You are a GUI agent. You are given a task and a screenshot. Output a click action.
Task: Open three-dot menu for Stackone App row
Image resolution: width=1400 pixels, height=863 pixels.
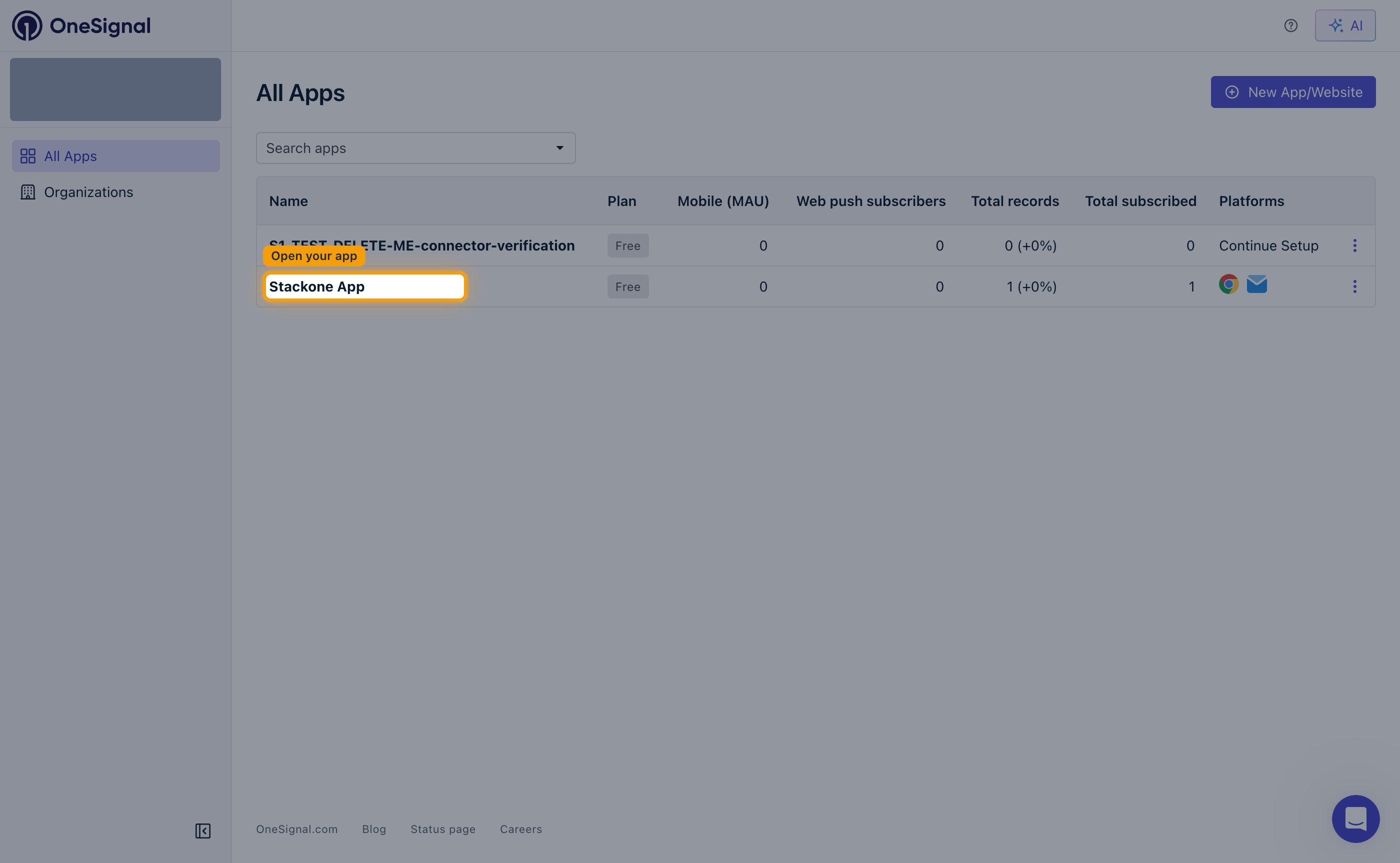(1354, 286)
